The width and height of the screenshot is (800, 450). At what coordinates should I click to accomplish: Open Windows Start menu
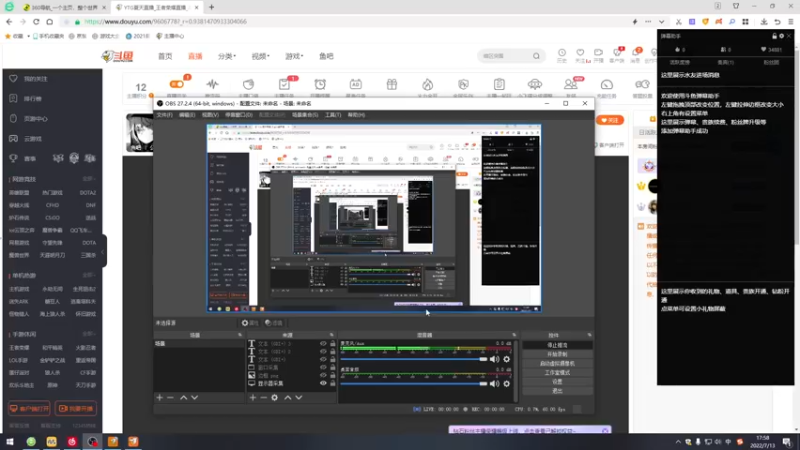click(10, 442)
